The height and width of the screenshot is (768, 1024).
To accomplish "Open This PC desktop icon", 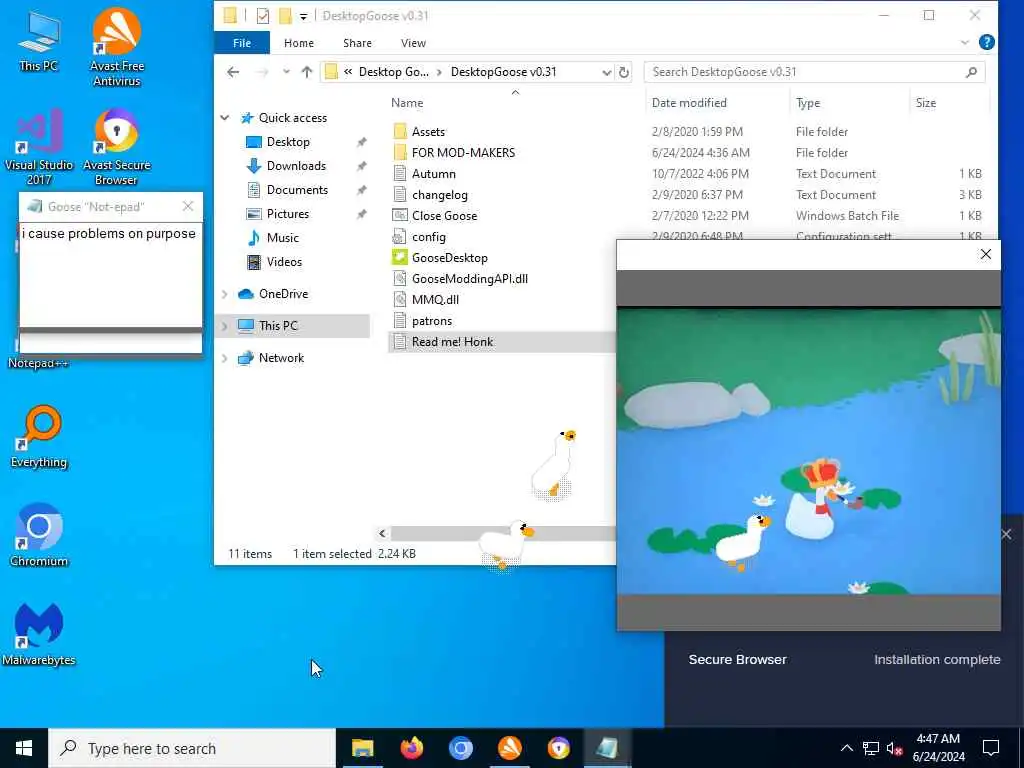I will point(39,42).
